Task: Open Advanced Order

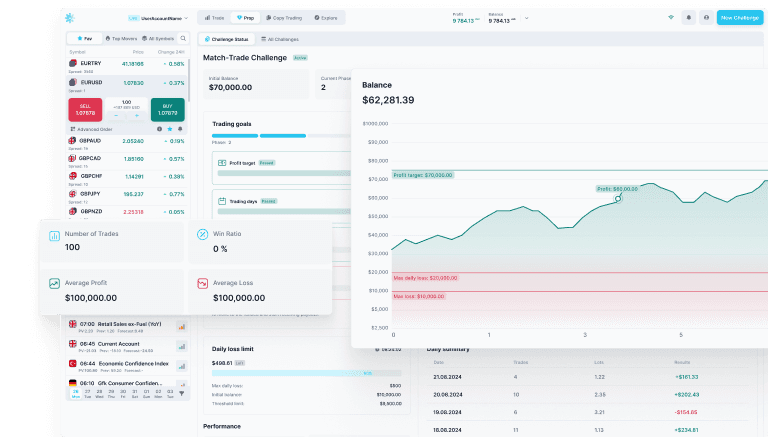Action: click(92, 129)
